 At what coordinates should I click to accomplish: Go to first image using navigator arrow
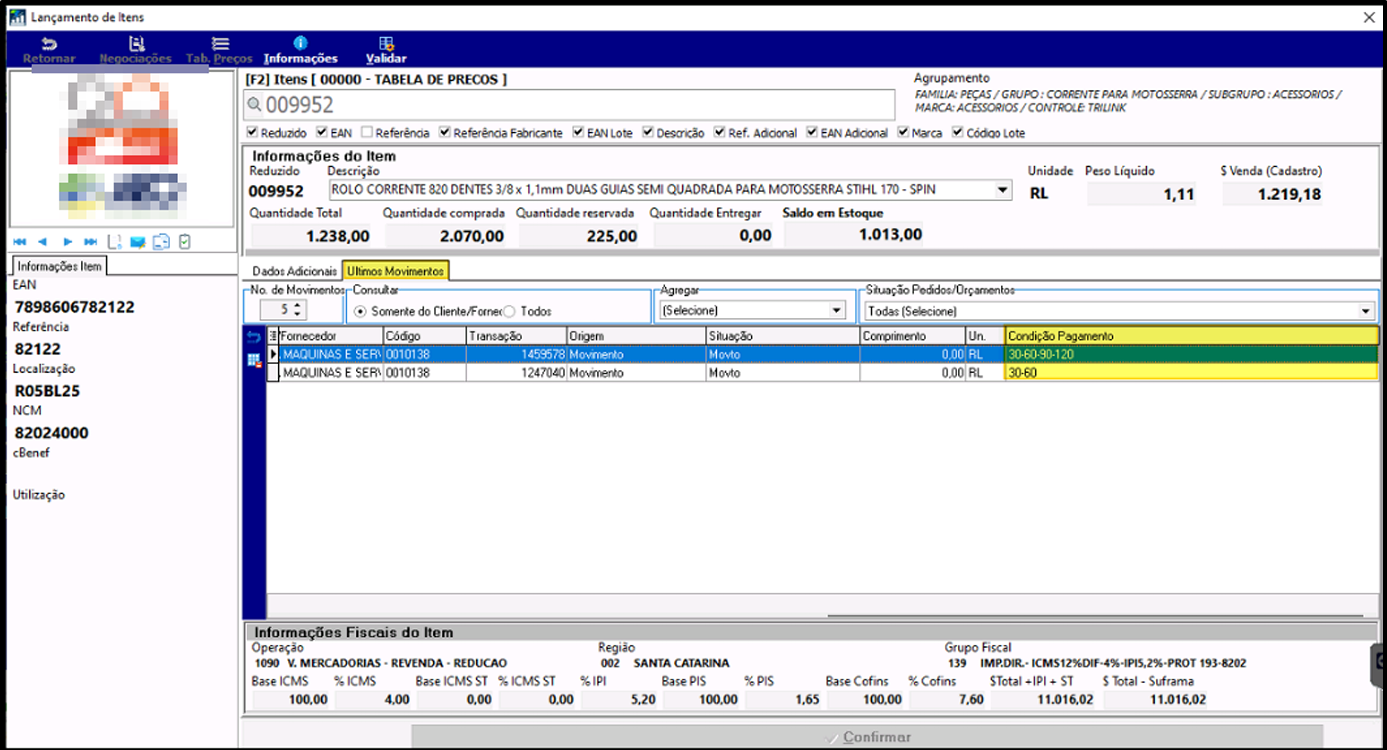20,242
